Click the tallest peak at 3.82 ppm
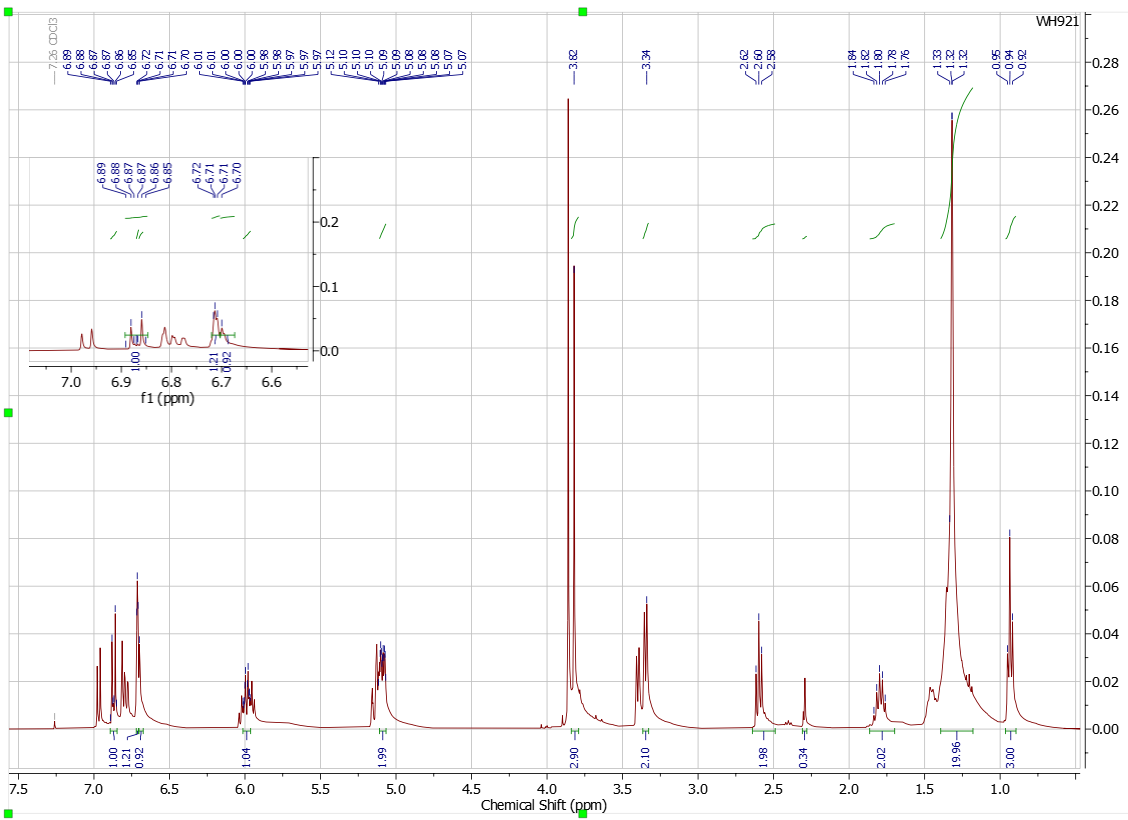Image resolution: width=1128 pixels, height=820 pixels. point(568,100)
